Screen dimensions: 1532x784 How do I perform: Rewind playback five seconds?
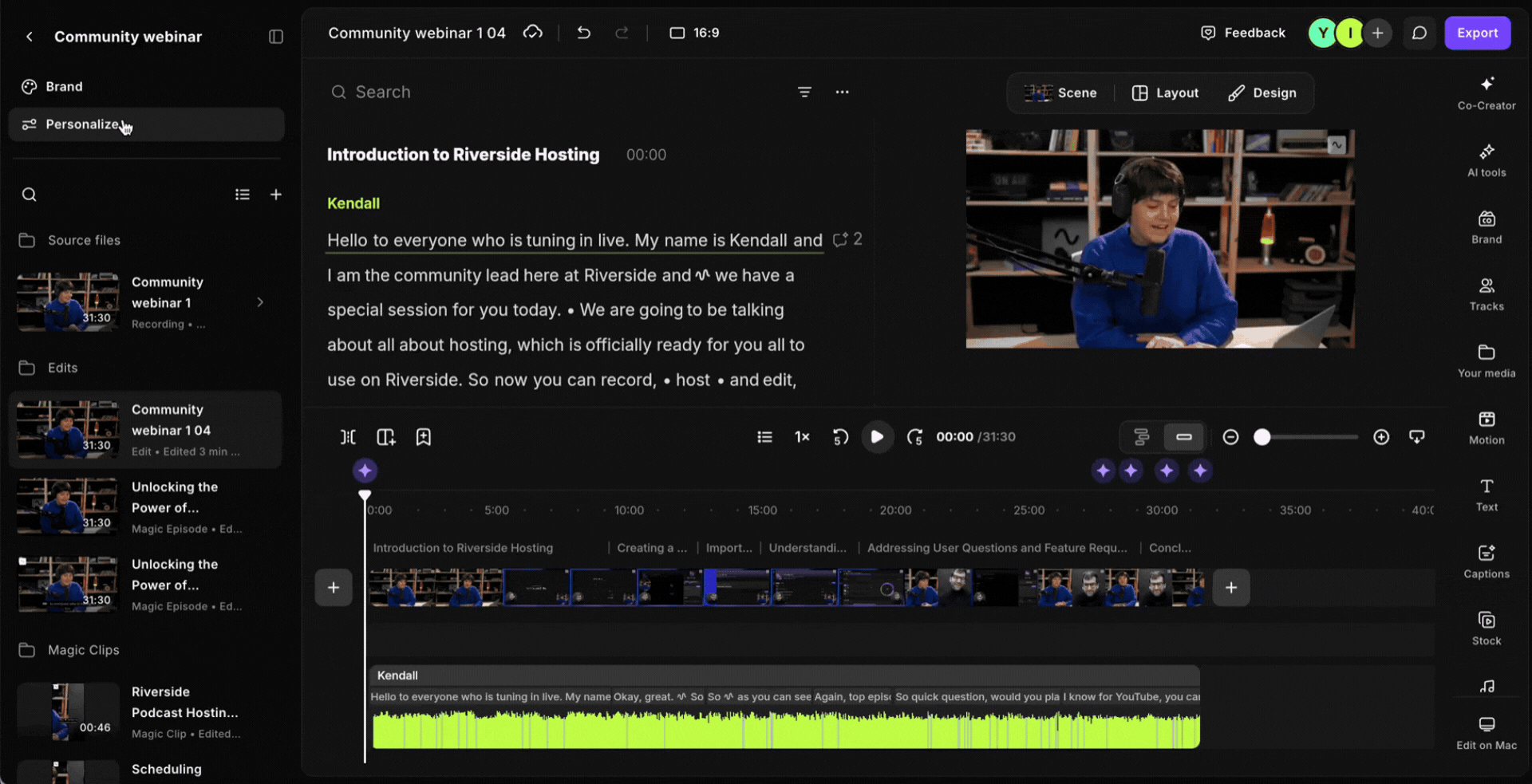(840, 437)
